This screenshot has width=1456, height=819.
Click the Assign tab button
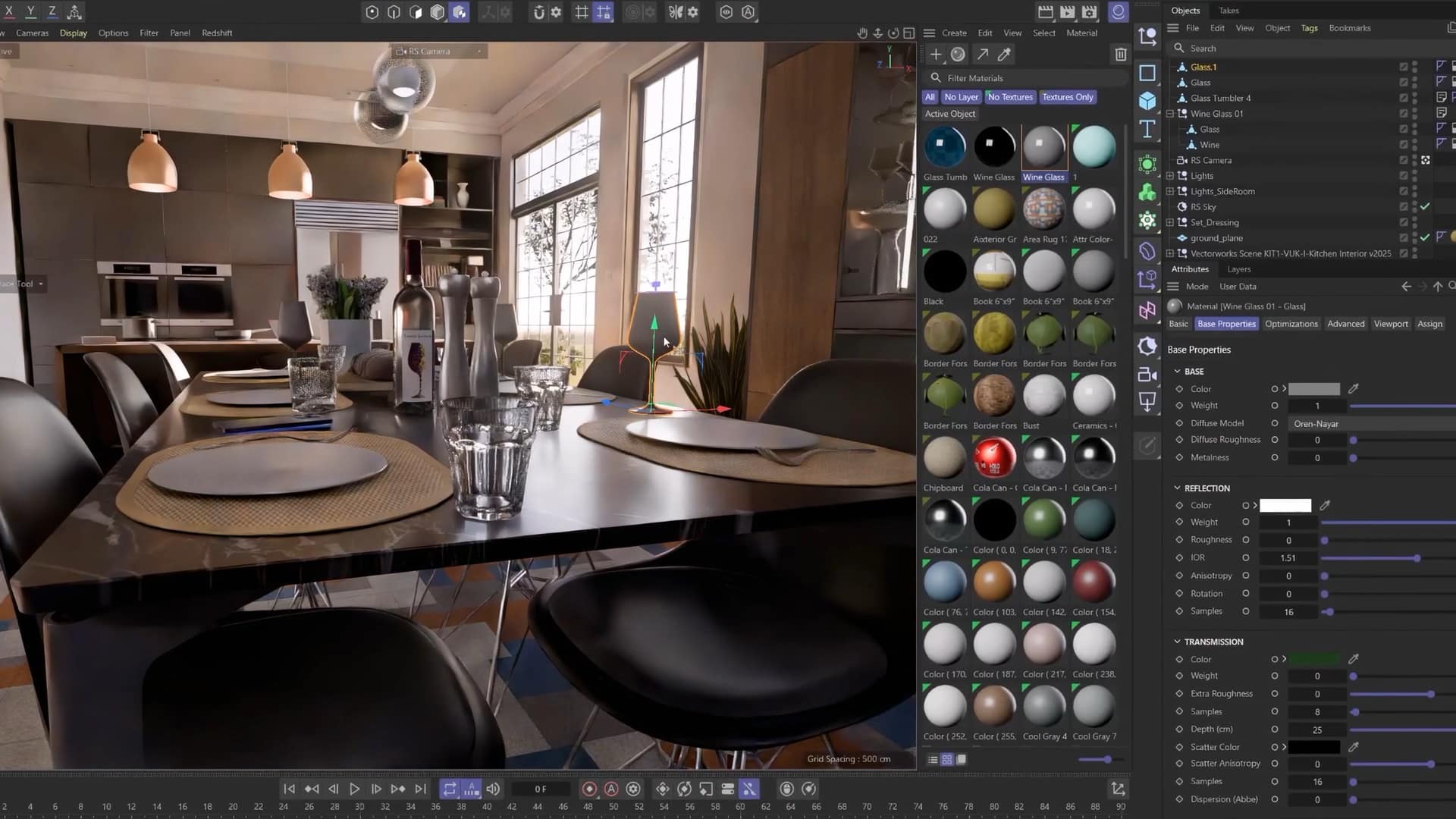pos(1429,324)
